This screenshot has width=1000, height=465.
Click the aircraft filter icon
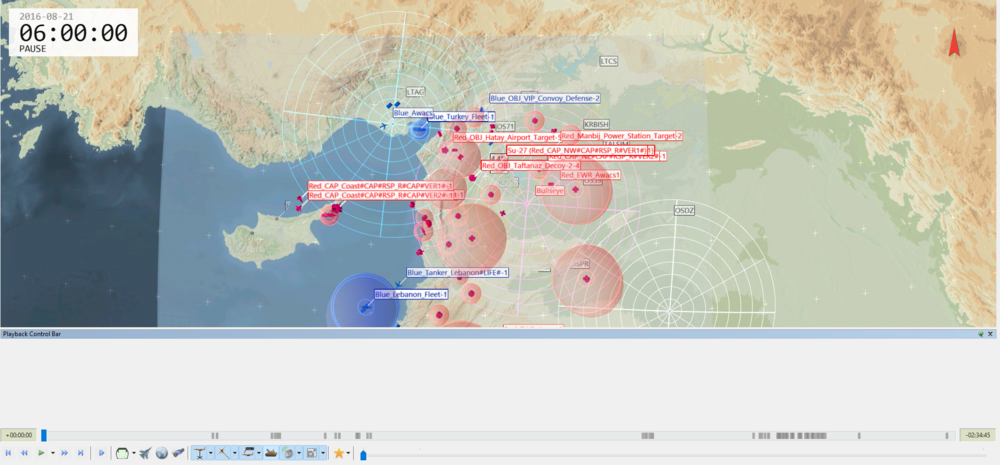145,453
